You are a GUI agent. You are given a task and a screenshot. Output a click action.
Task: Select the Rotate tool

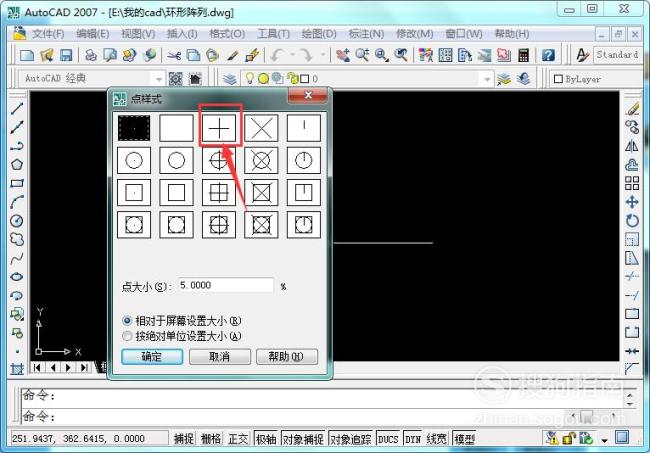632,220
